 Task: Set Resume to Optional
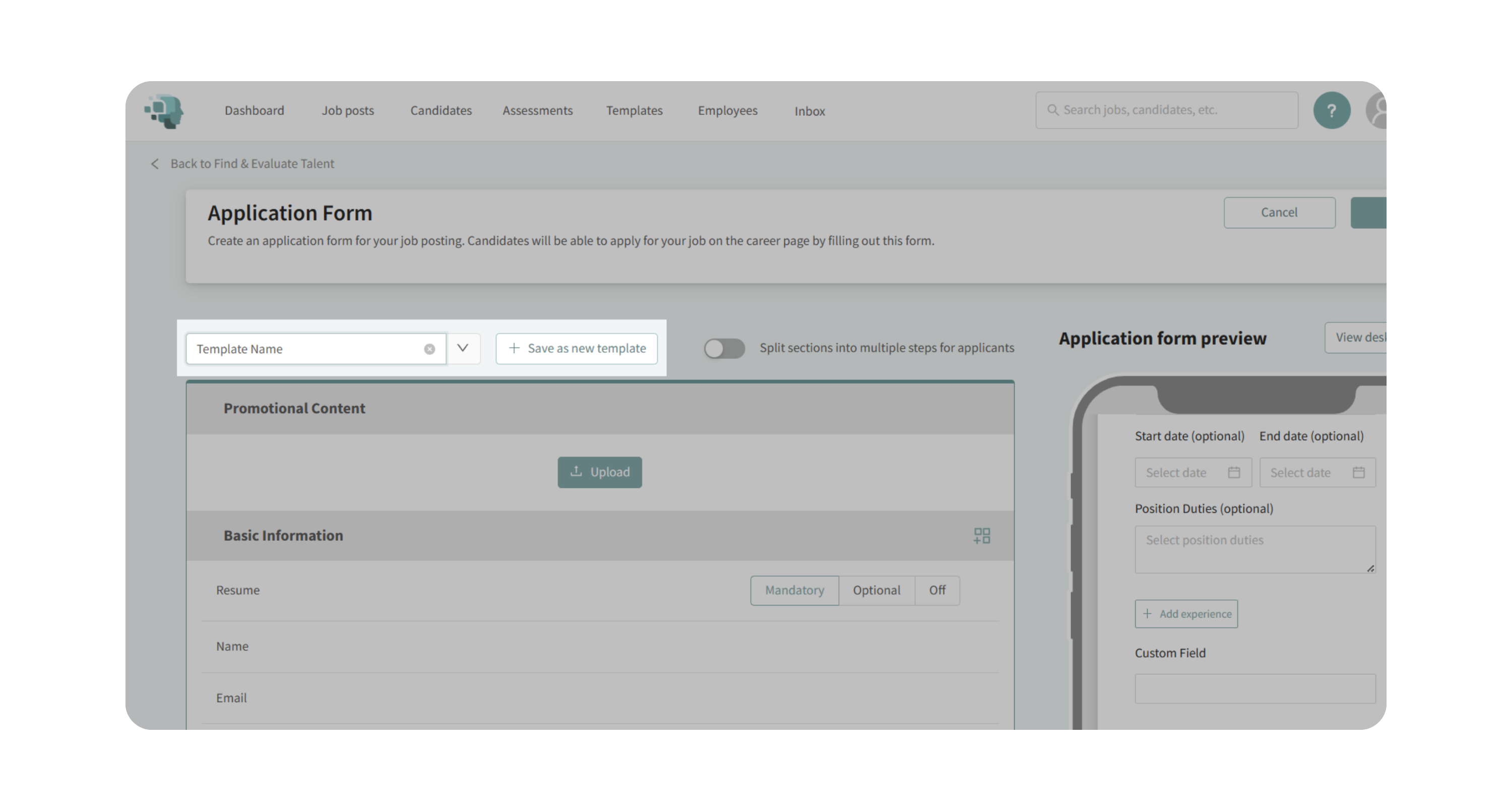[876, 590]
